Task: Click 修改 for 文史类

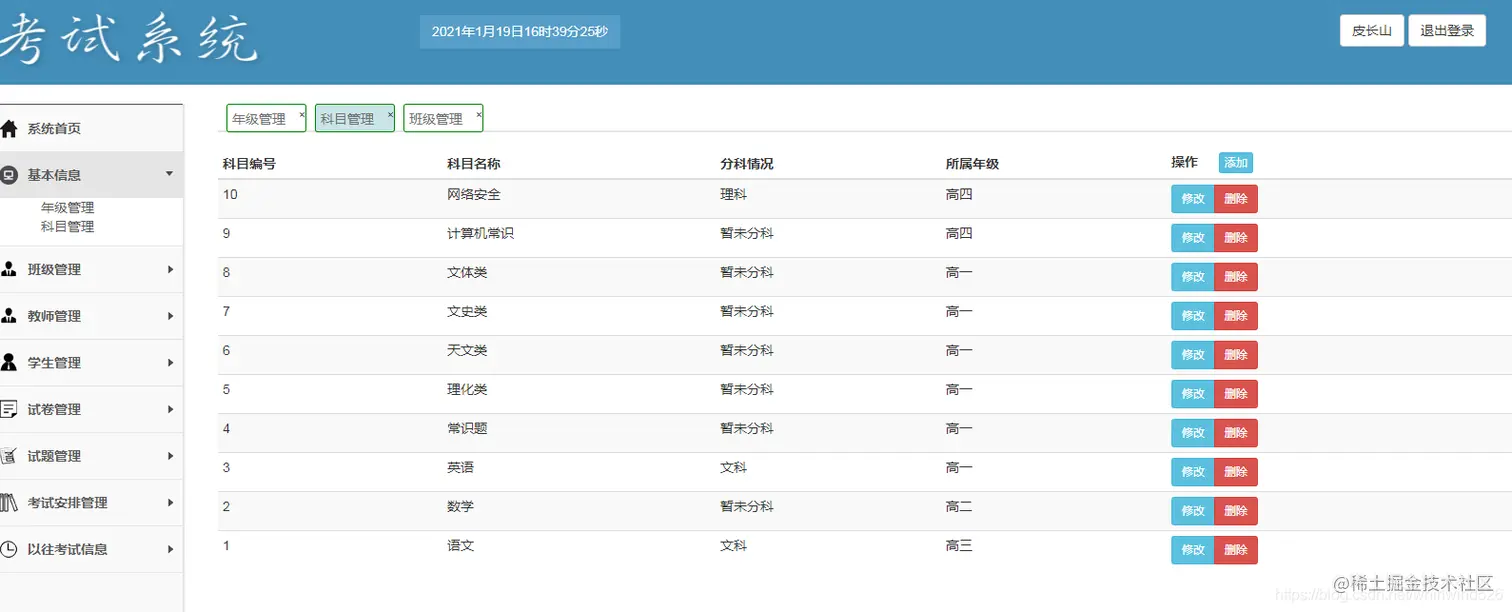Action: (x=1193, y=316)
